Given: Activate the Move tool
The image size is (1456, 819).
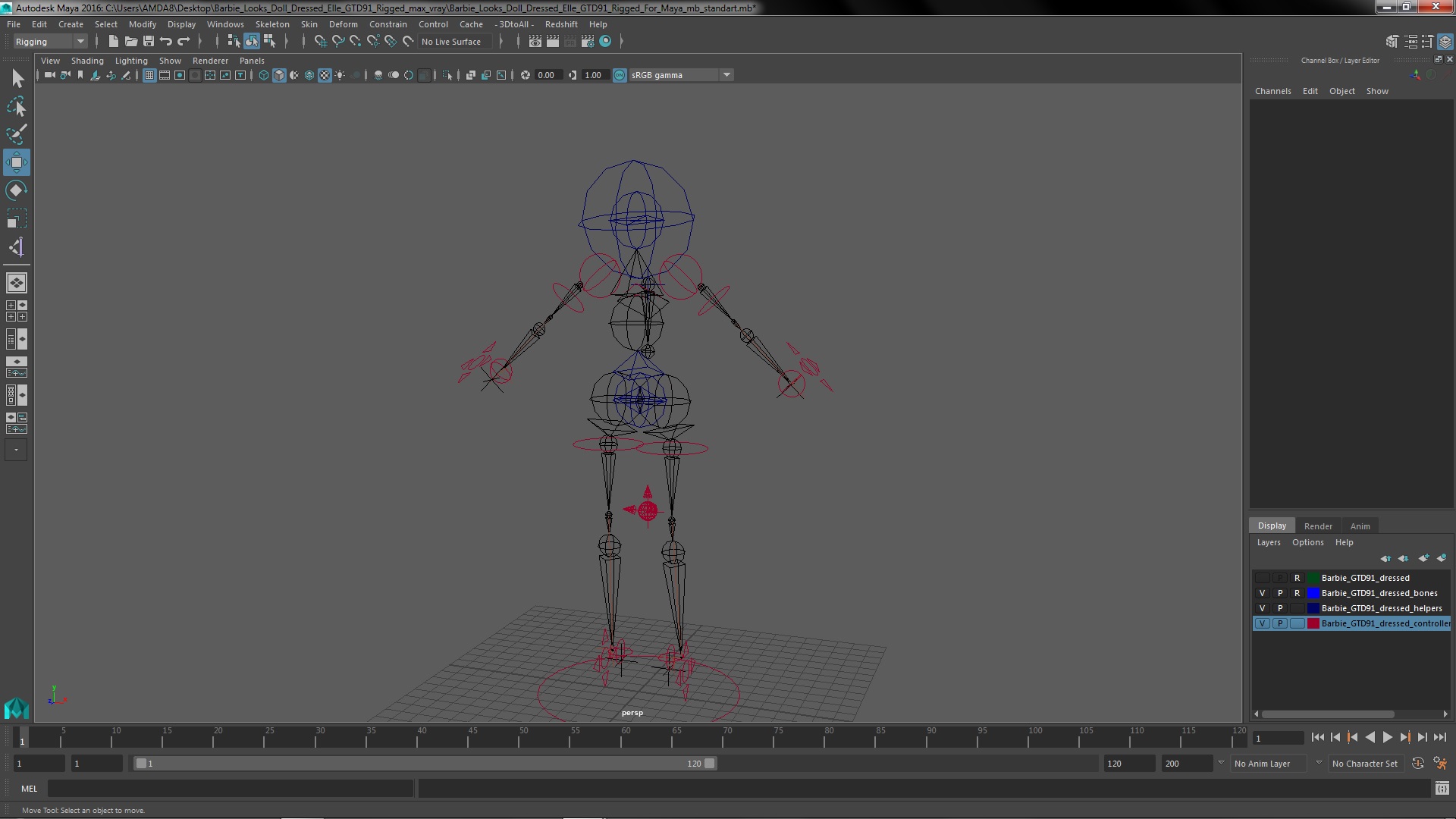Looking at the screenshot, I should 17,162.
